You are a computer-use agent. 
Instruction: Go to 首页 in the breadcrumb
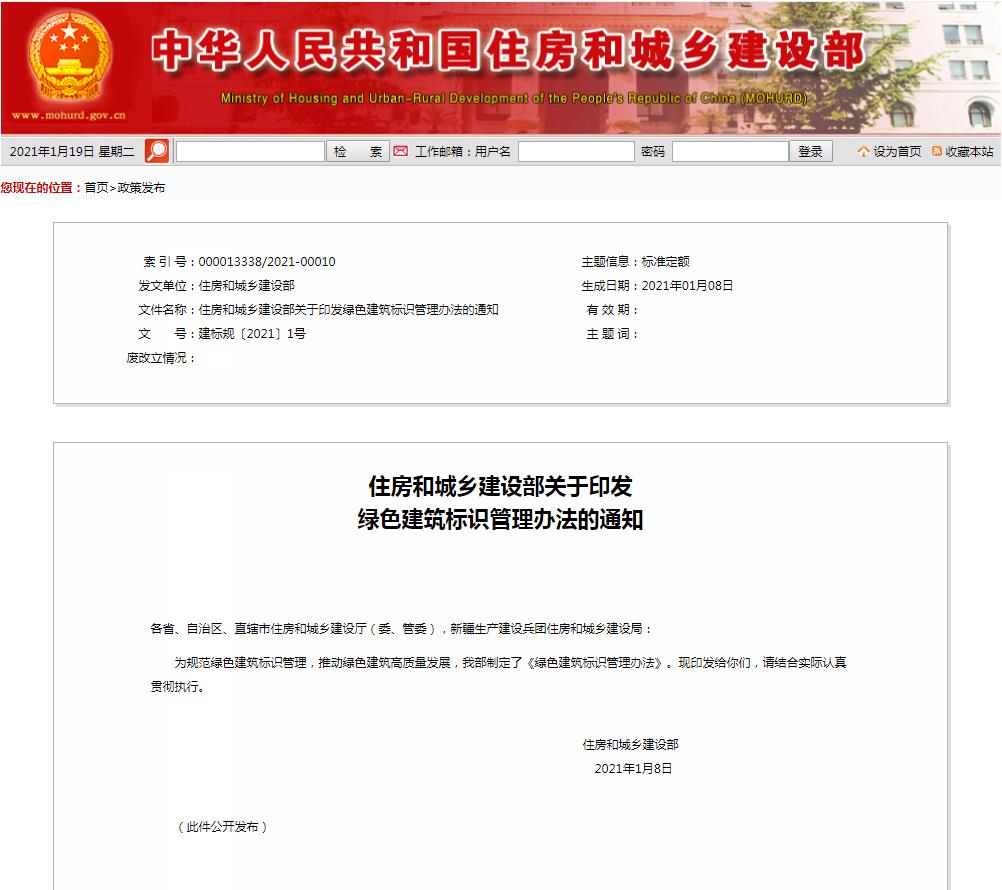[x=96, y=188]
